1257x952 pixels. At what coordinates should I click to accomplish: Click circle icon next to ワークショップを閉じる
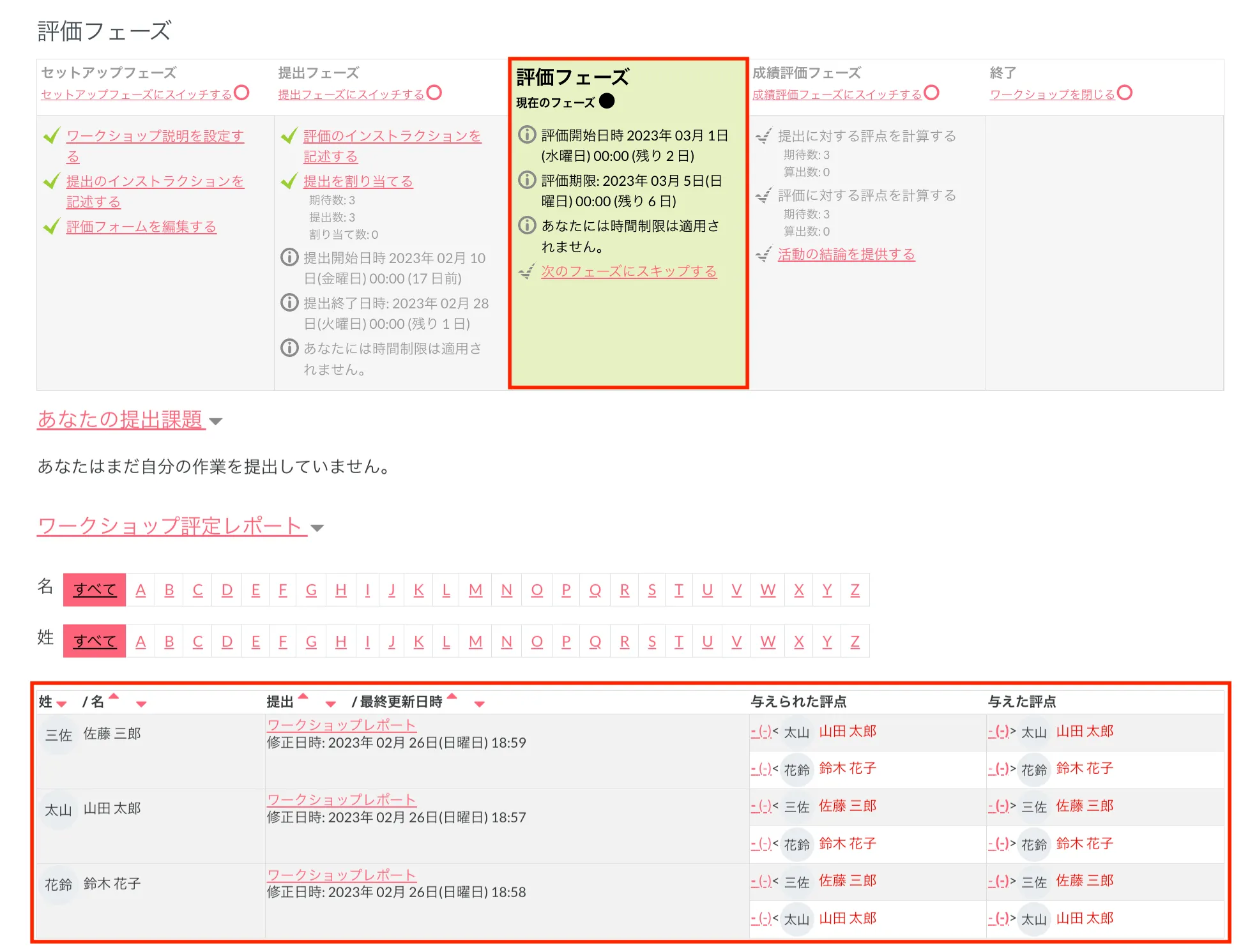[x=1125, y=93]
